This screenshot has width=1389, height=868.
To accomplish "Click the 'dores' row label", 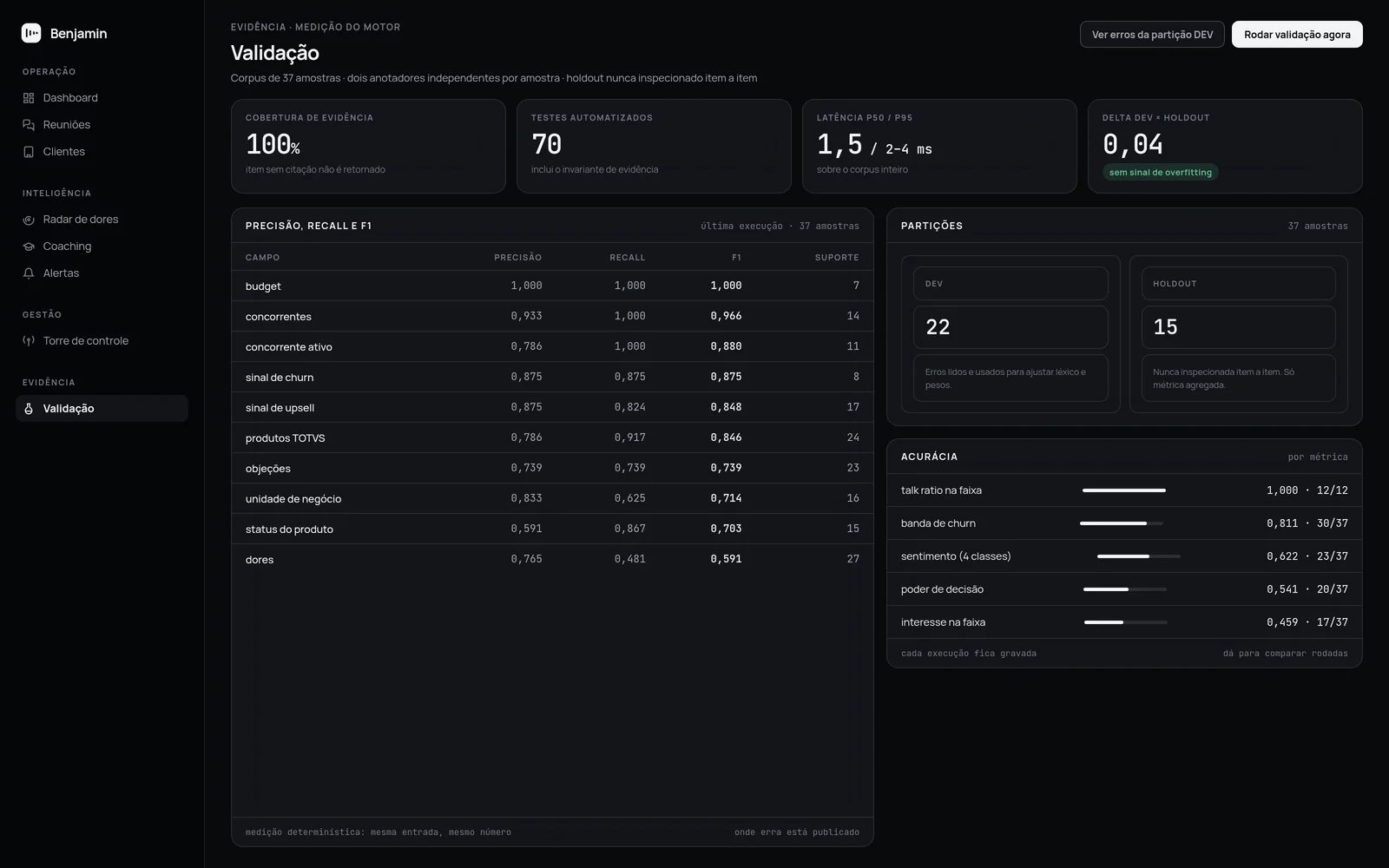I will [260, 560].
